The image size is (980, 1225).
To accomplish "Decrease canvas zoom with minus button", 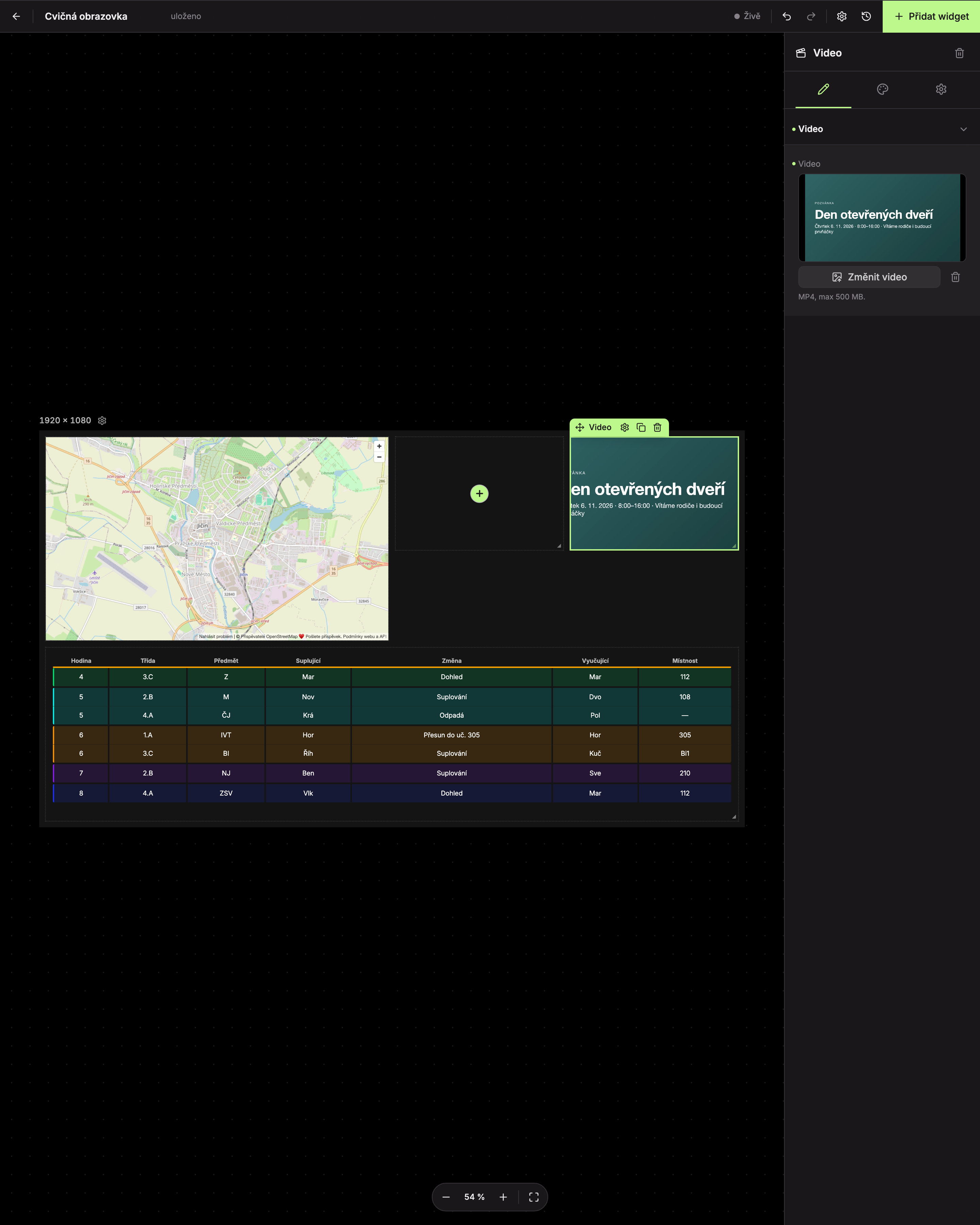I will 446,1197.
